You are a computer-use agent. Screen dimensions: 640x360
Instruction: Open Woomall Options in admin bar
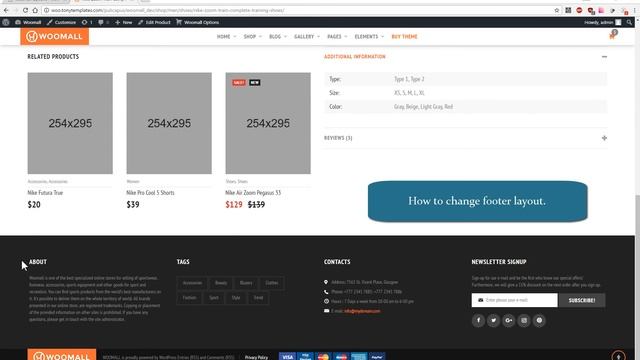pyautogui.click(x=198, y=22)
